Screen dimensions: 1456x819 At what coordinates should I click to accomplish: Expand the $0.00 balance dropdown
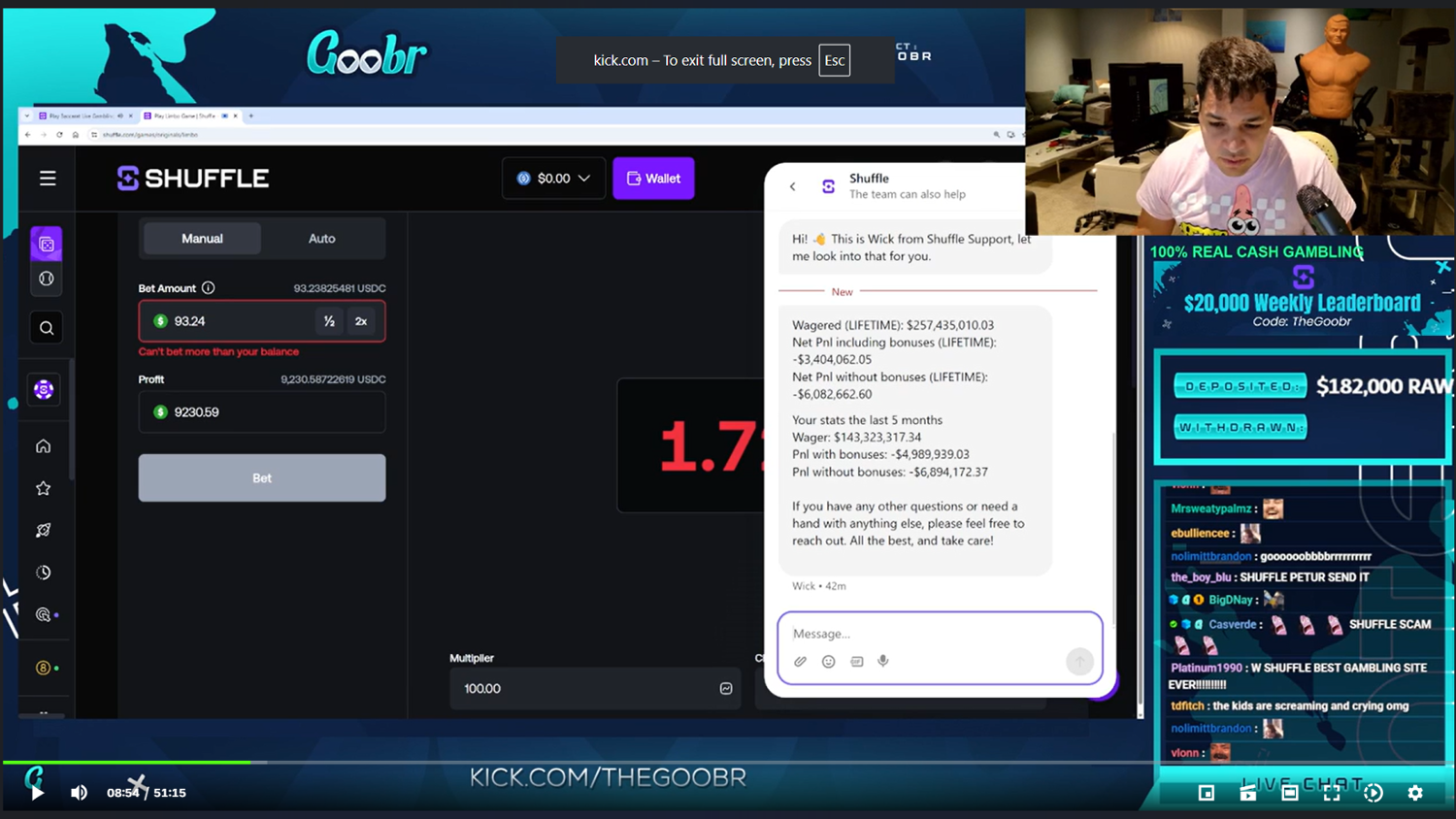coord(553,179)
